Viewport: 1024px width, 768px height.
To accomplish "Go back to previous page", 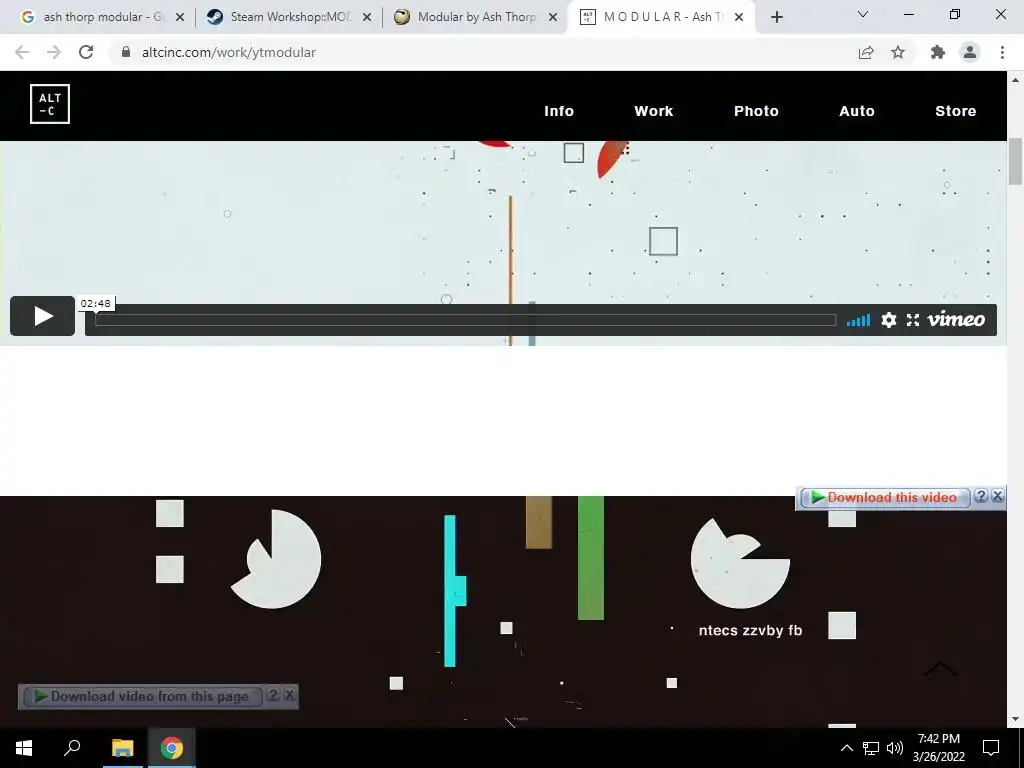I will pos(22,52).
